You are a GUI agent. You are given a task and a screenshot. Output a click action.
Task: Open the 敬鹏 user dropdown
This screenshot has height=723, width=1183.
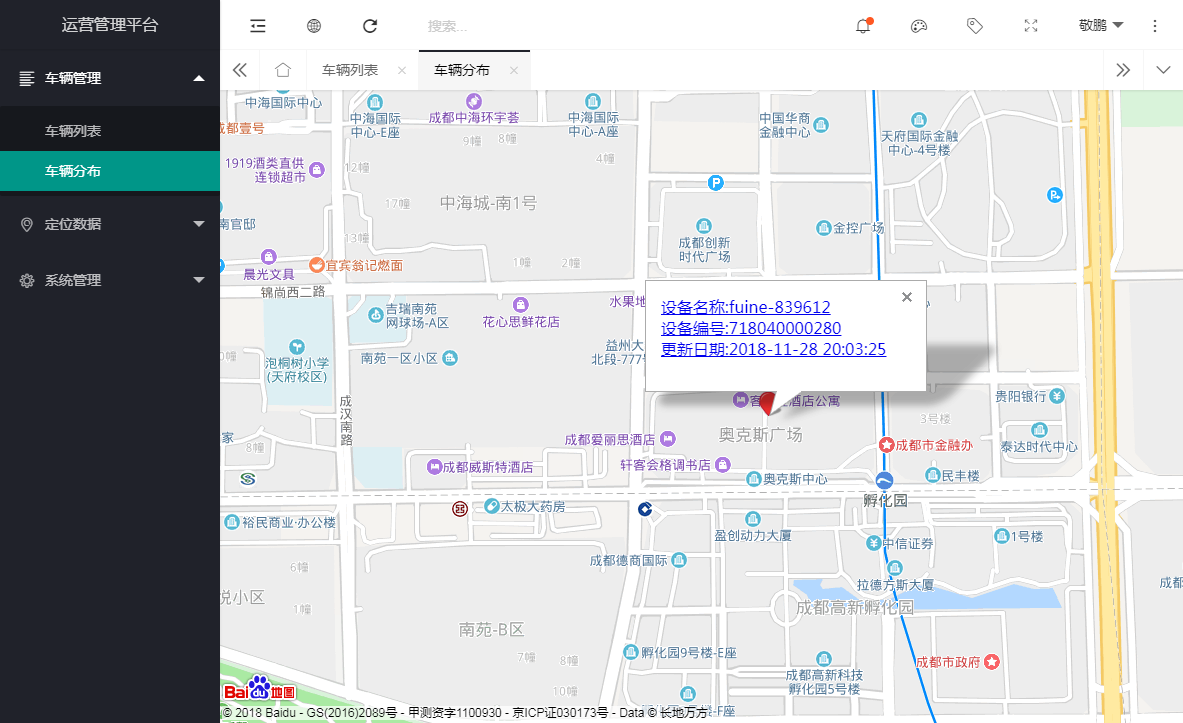pyautogui.click(x=1100, y=25)
